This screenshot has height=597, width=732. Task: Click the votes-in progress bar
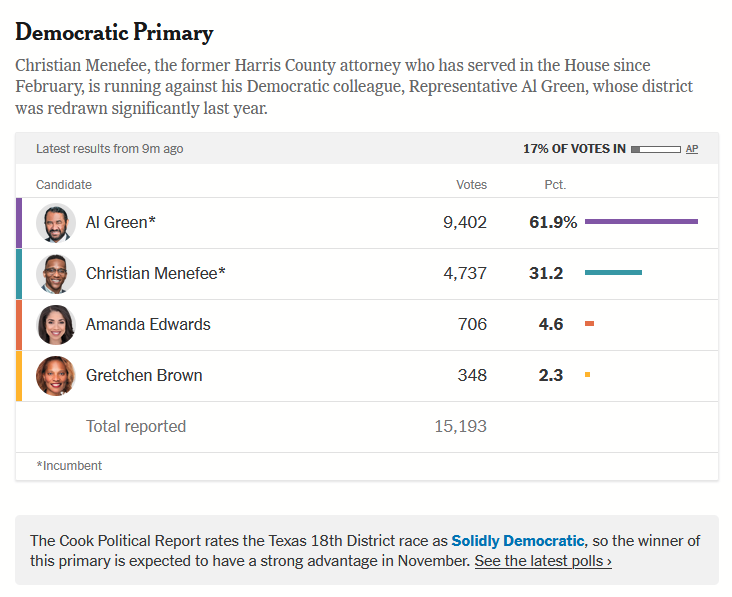click(656, 149)
